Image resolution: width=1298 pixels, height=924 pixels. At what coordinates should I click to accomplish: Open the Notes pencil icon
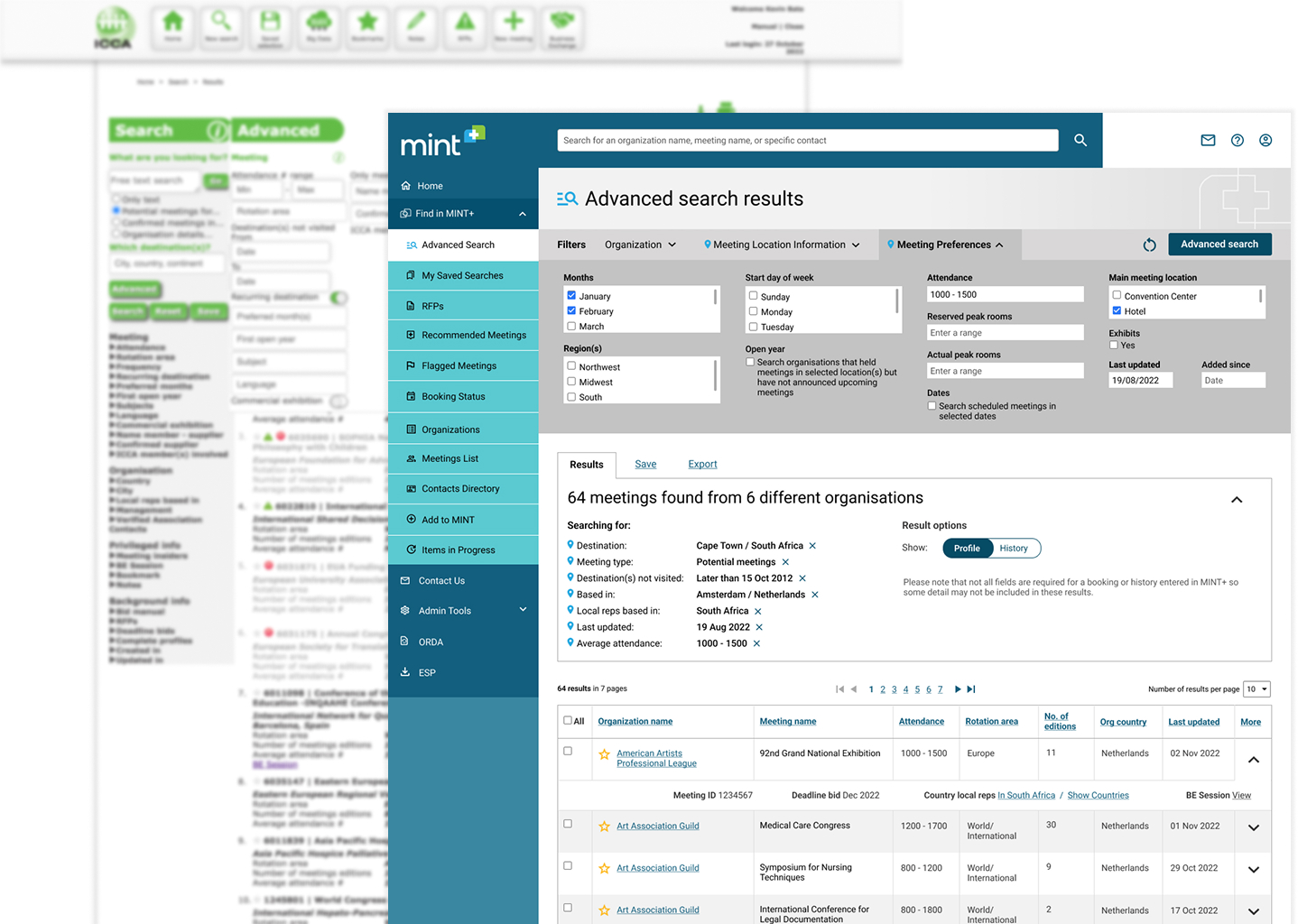point(416,28)
